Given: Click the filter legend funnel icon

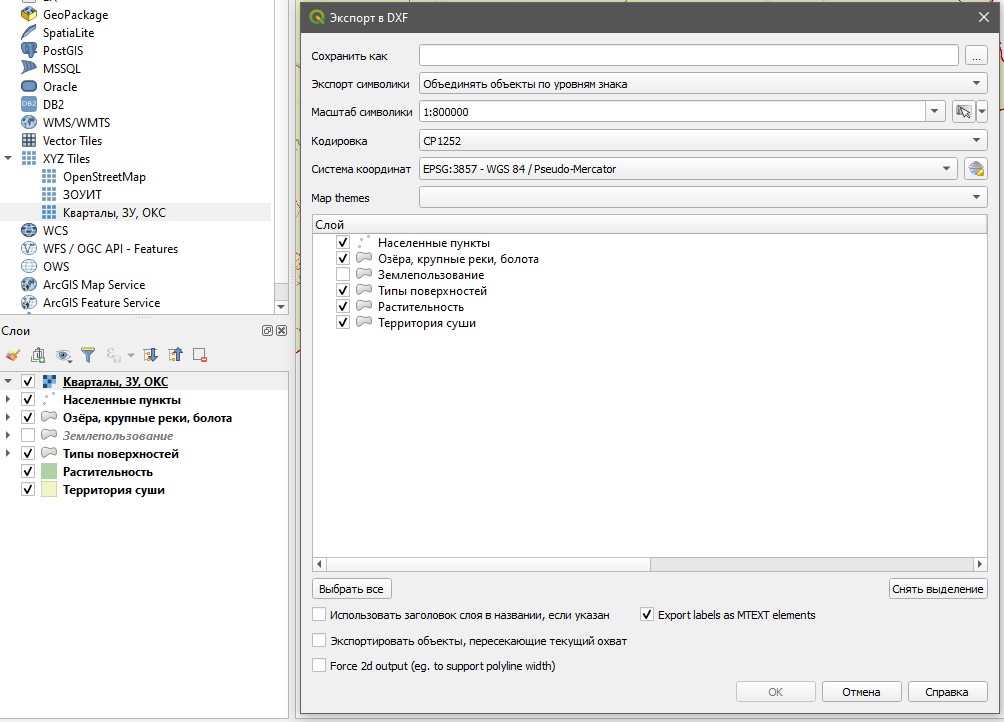Looking at the screenshot, I should point(88,354).
